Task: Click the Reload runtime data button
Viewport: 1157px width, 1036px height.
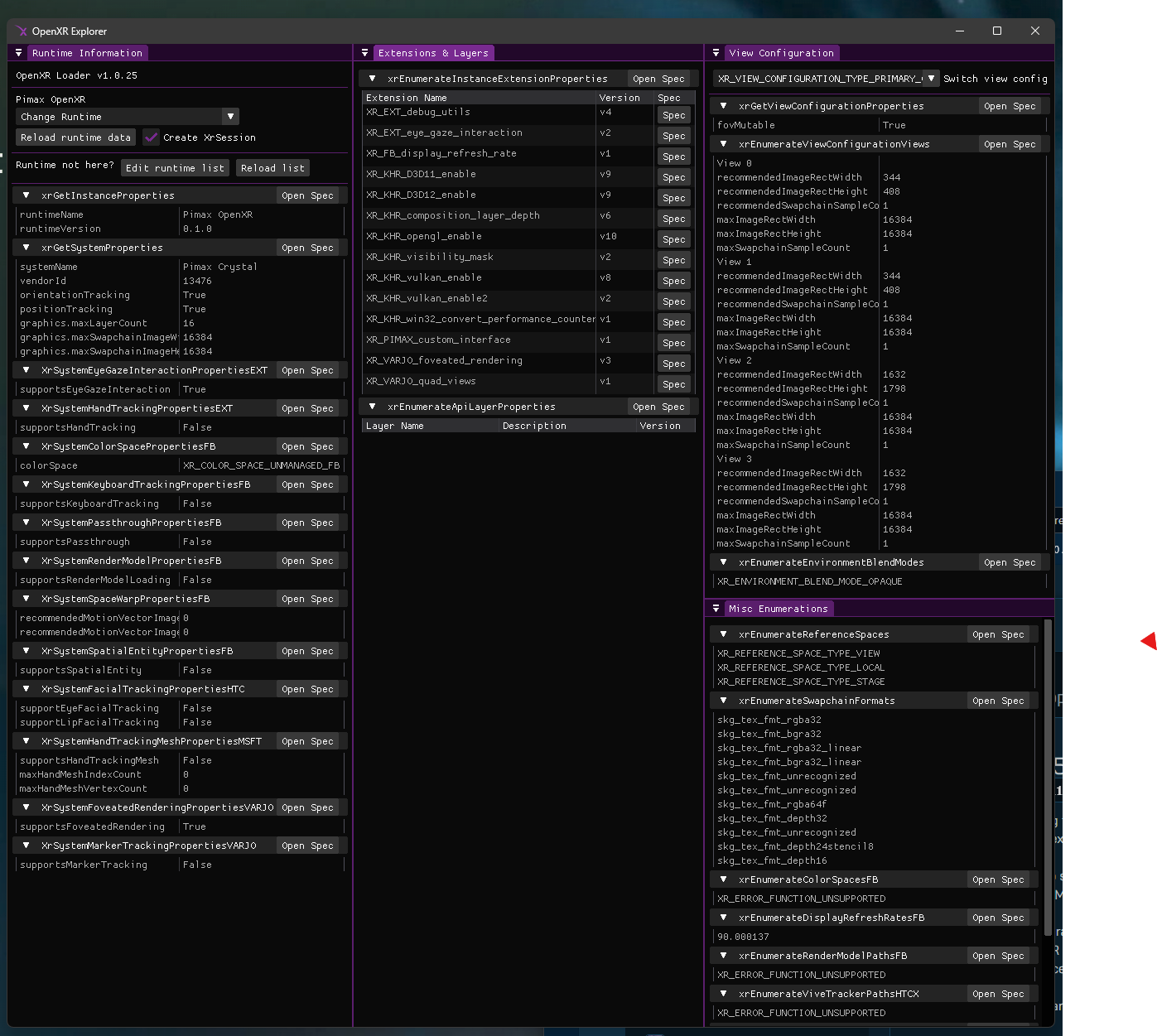Action: [x=75, y=137]
